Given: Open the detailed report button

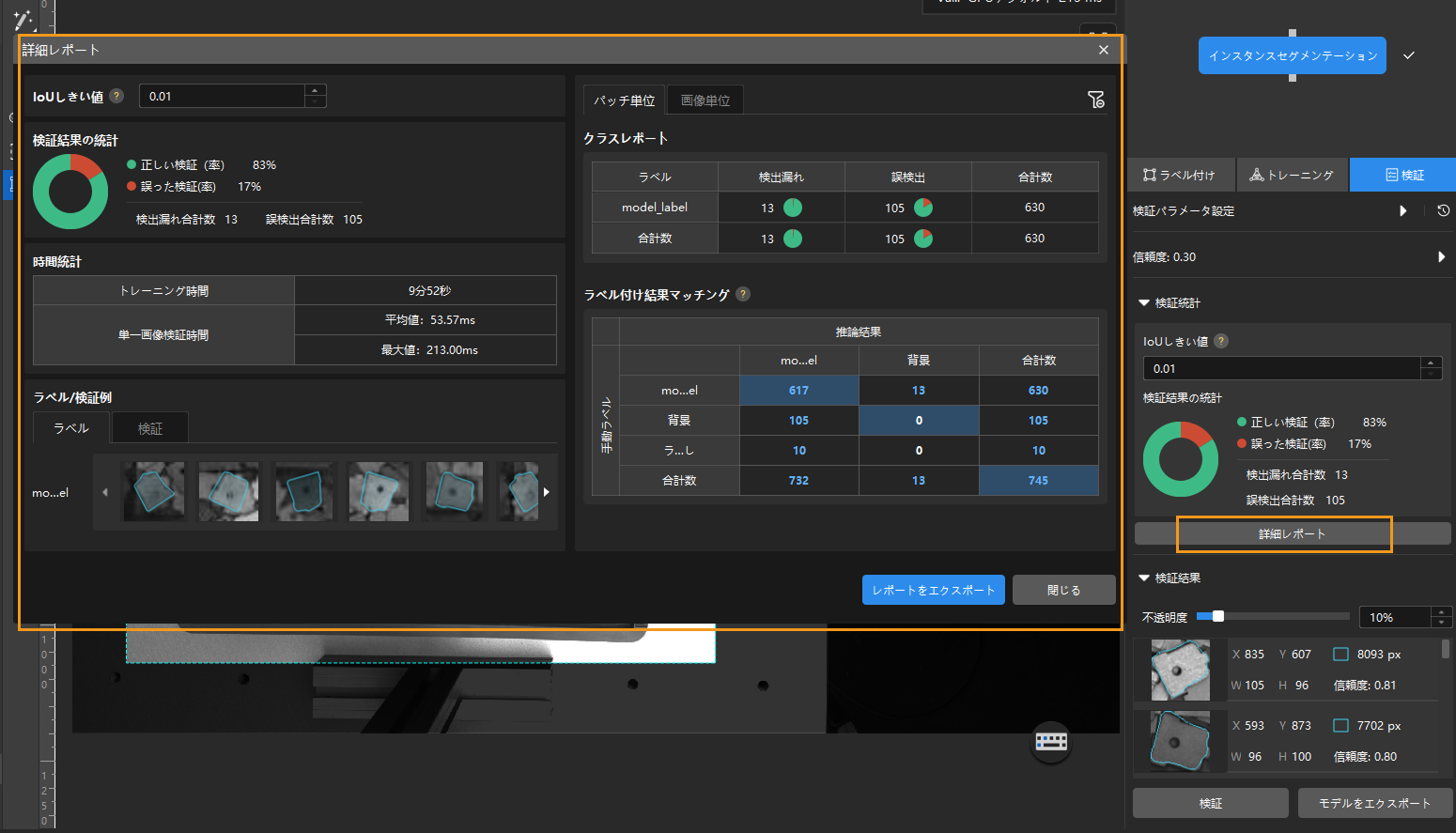Looking at the screenshot, I should tap(1293, 533).
